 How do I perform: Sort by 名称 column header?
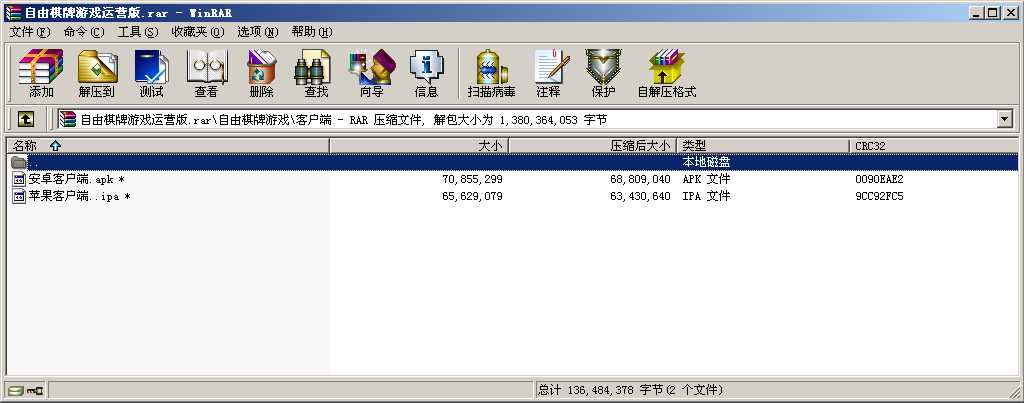(168, 146)
